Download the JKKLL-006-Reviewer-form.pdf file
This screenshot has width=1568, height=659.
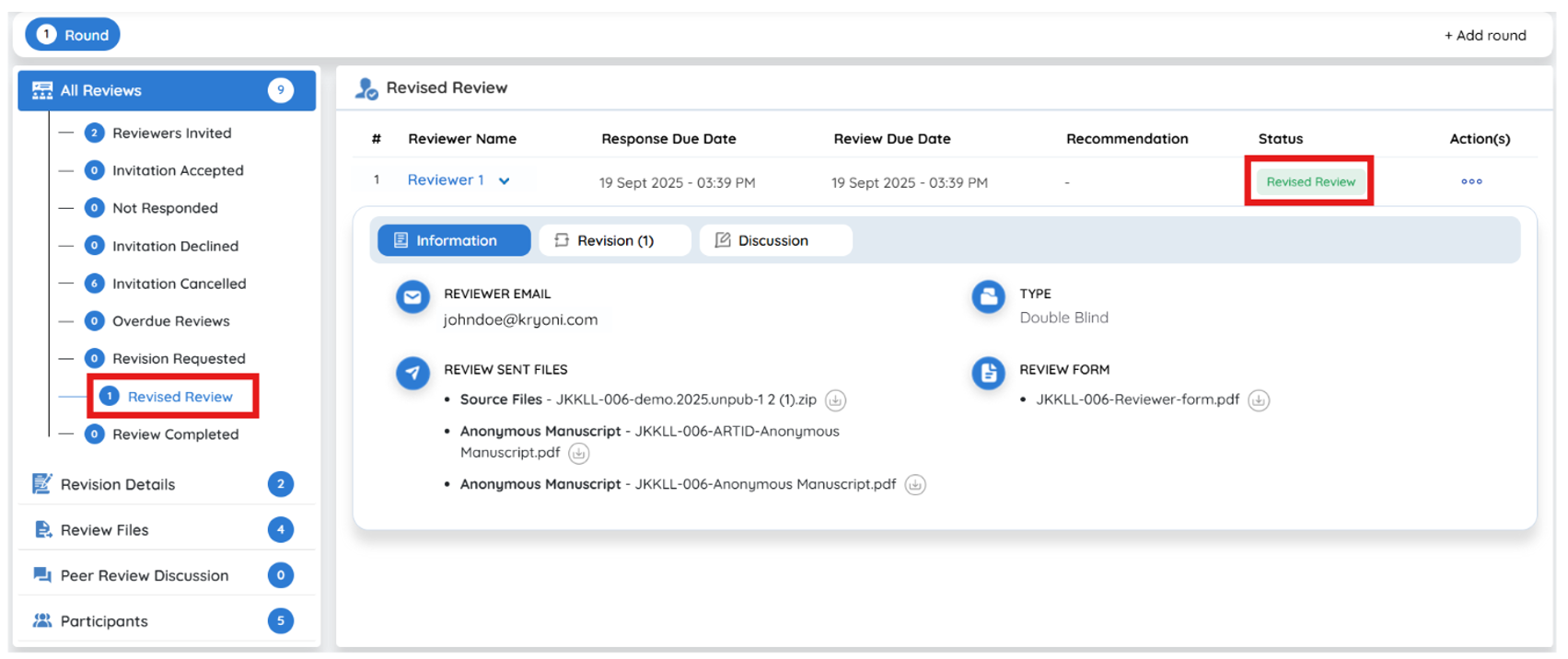point(1259,400)
